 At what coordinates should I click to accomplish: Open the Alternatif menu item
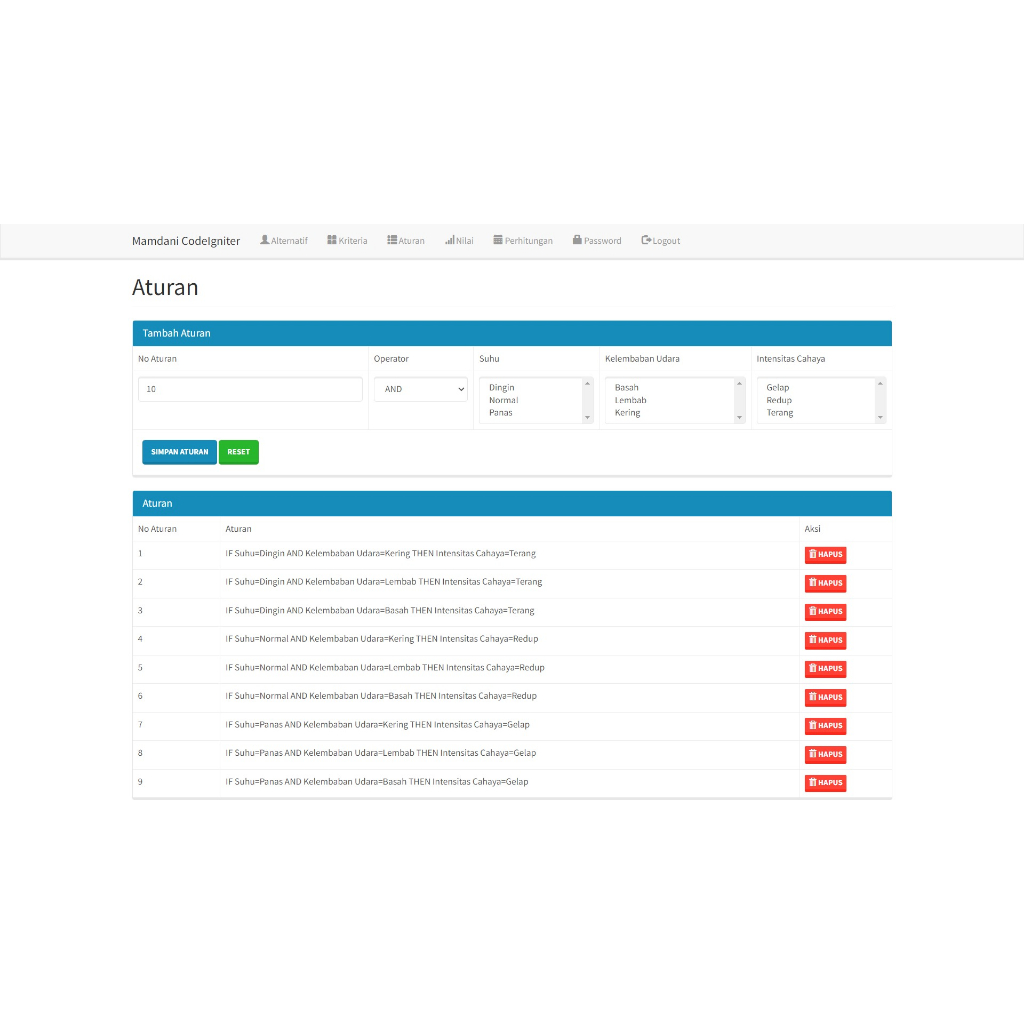(283, 240)
